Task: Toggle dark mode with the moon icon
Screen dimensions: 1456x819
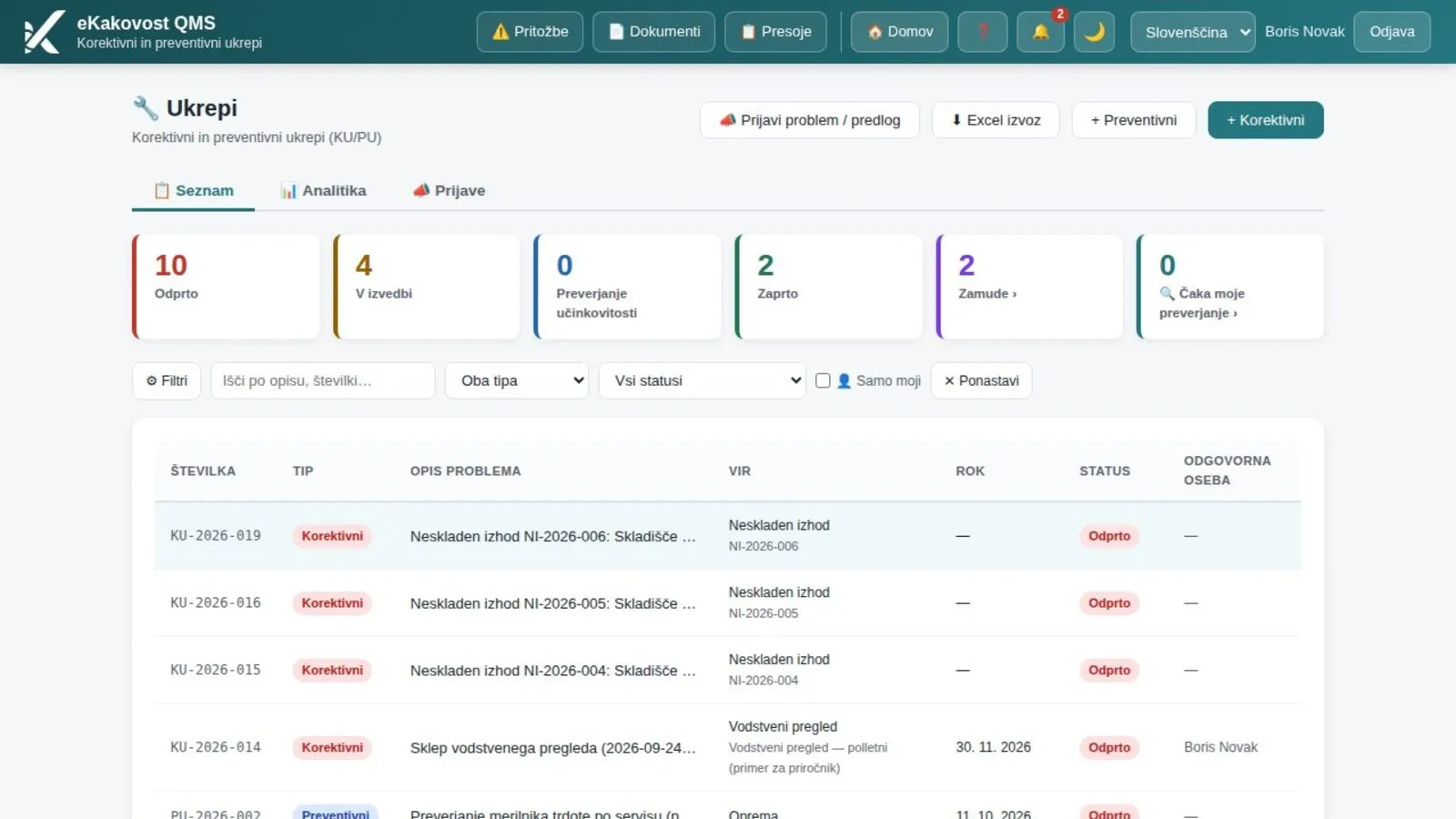Action: 1094,32
